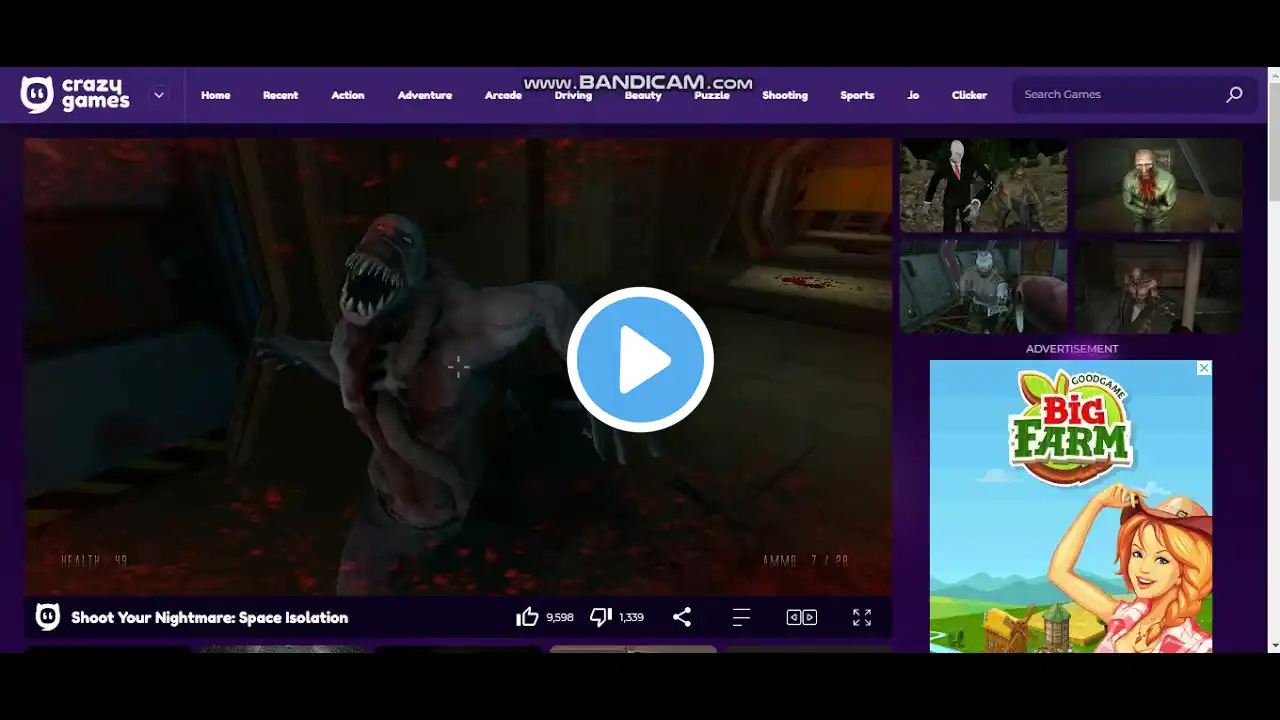Click the 9,598 like count

point(560,618)
